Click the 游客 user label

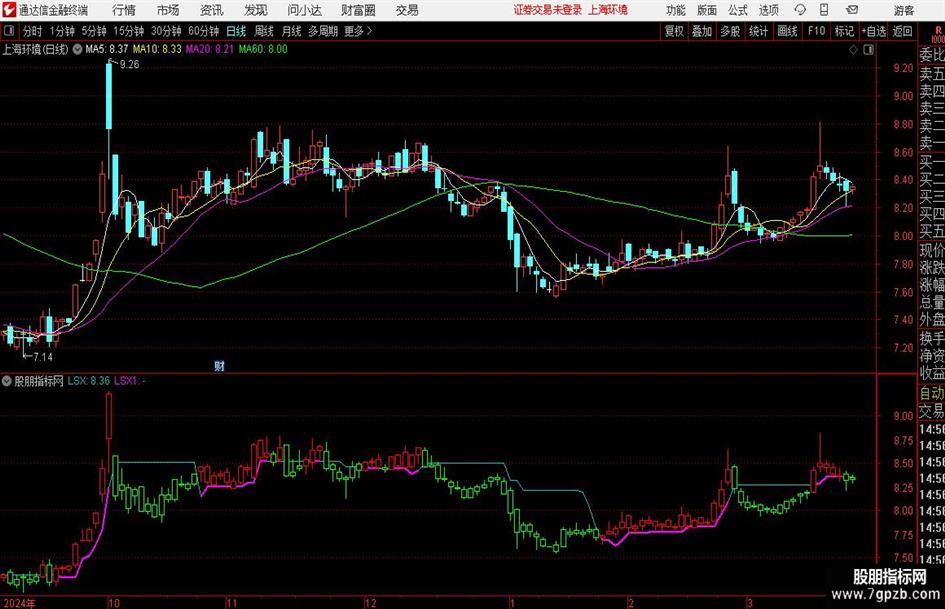(x=904, y=10)
